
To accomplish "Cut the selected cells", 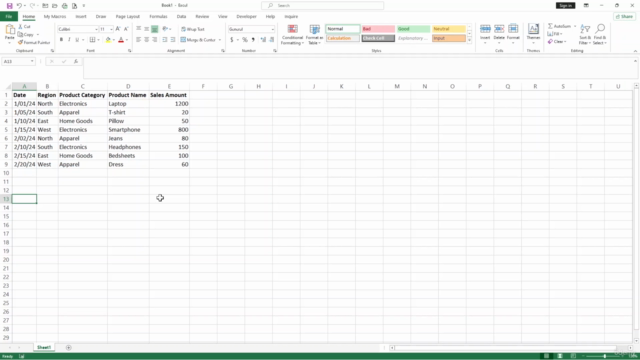I will tap(25, 27).
